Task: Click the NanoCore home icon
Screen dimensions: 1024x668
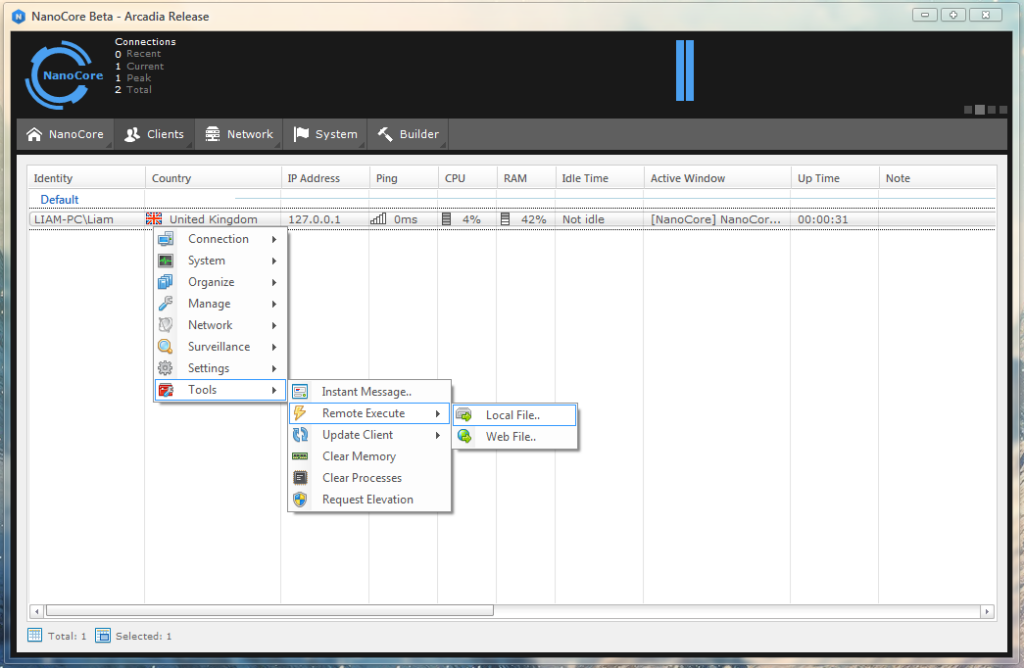Action: (x=34, y=134)
